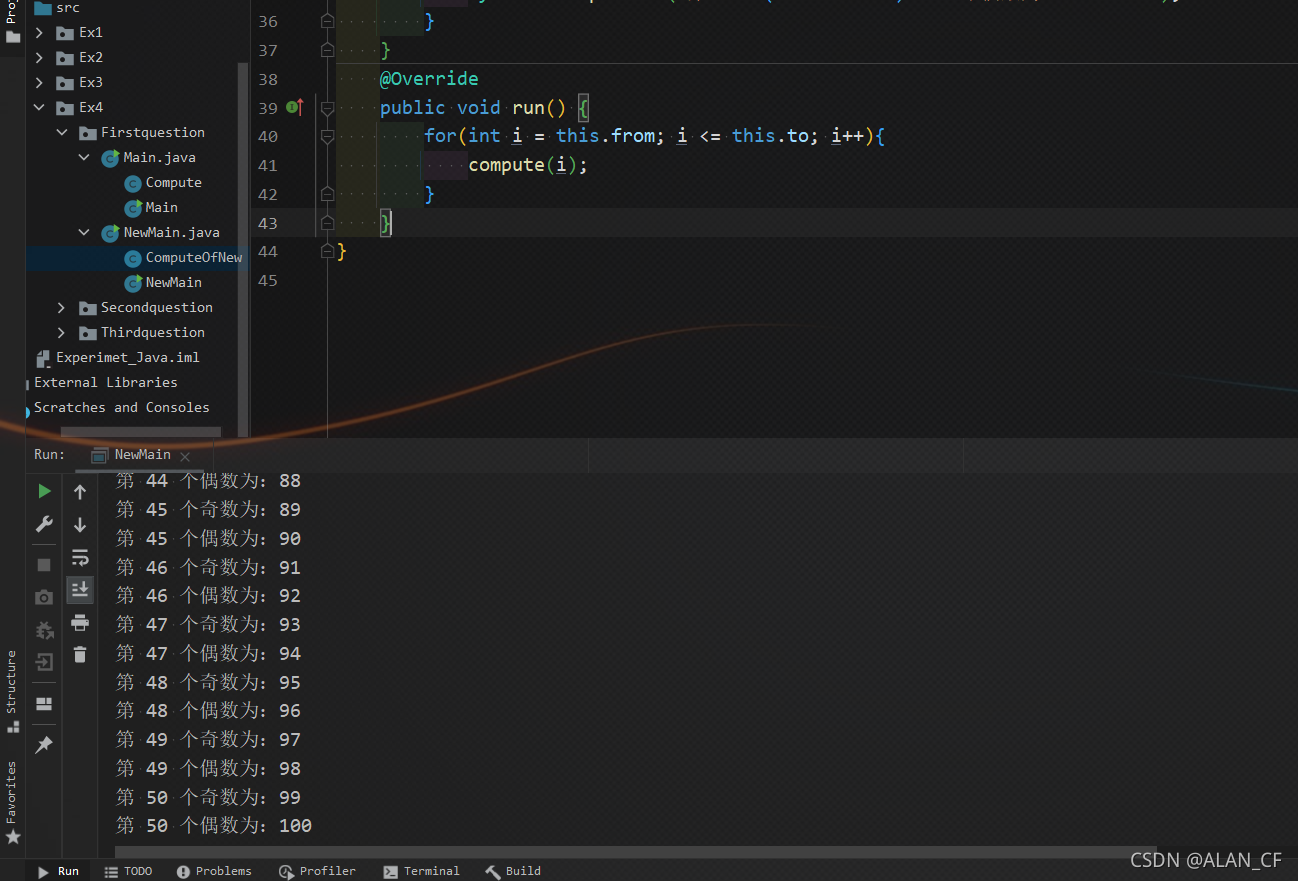Image resolution: width=1298 pixels, height=881 pixels.
Task: Click project tree vertical scrollbar
Action: pos(243,248)
